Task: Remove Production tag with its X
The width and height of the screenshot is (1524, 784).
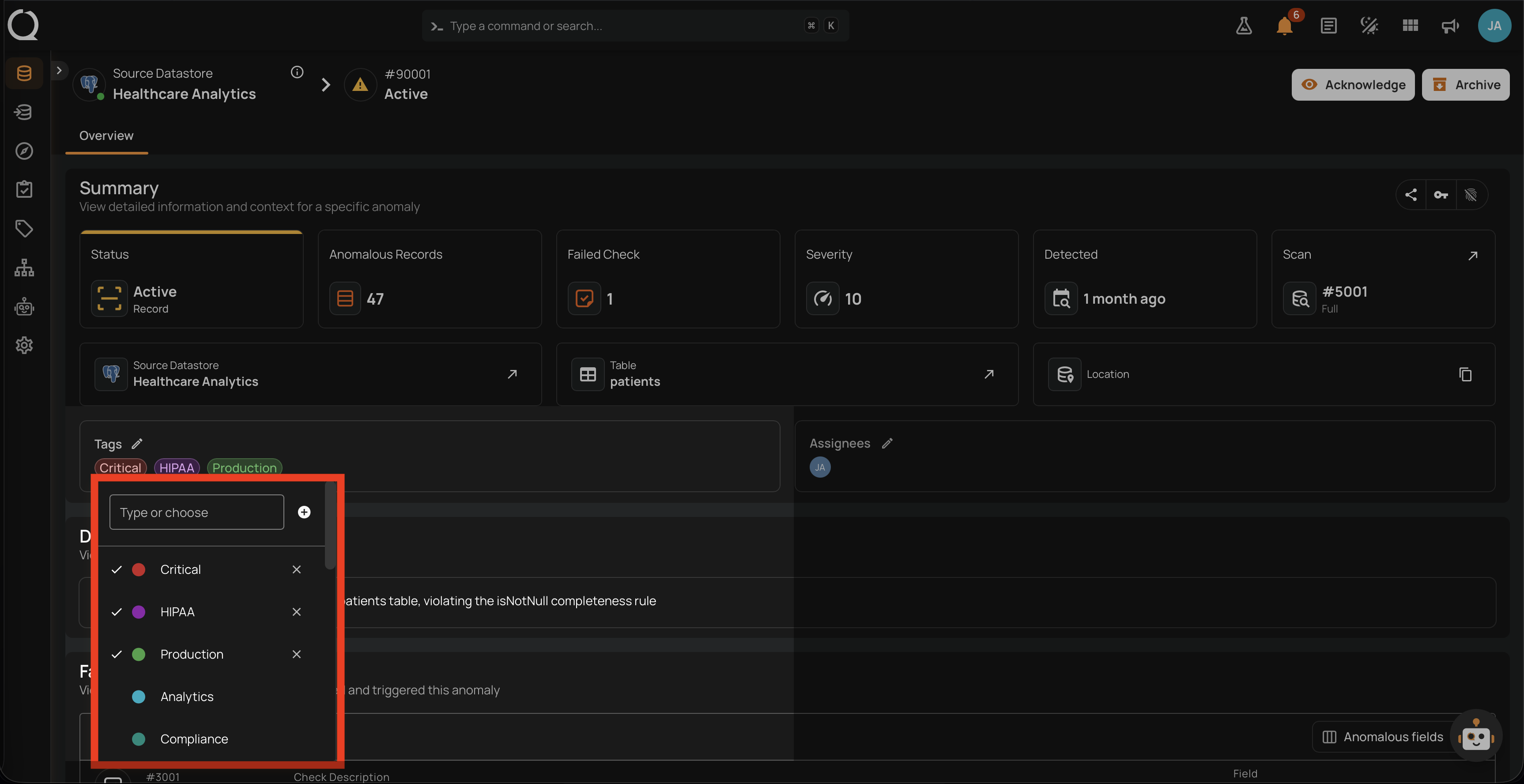Action: click(x=296, y=654)
